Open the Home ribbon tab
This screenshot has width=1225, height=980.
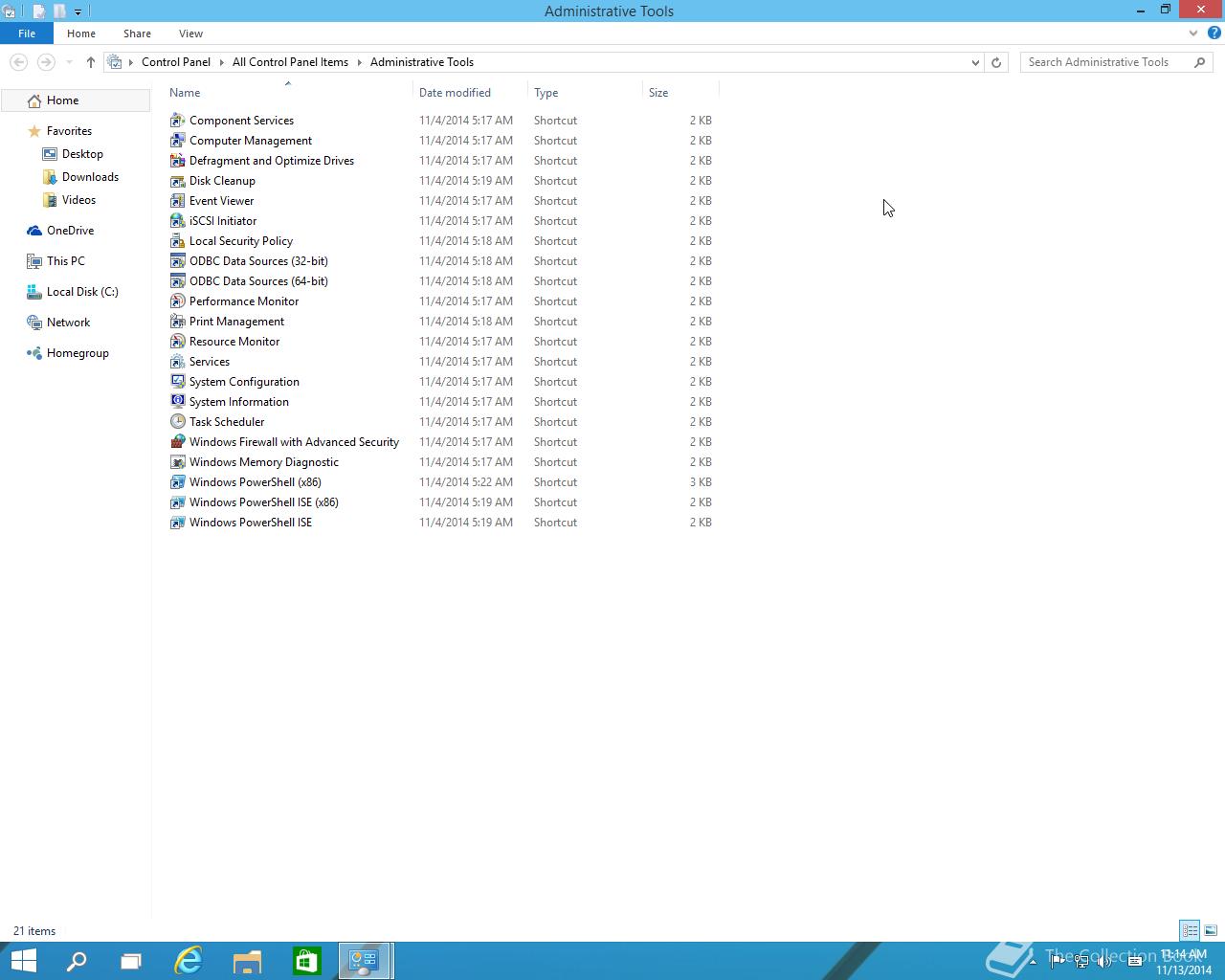81,33
